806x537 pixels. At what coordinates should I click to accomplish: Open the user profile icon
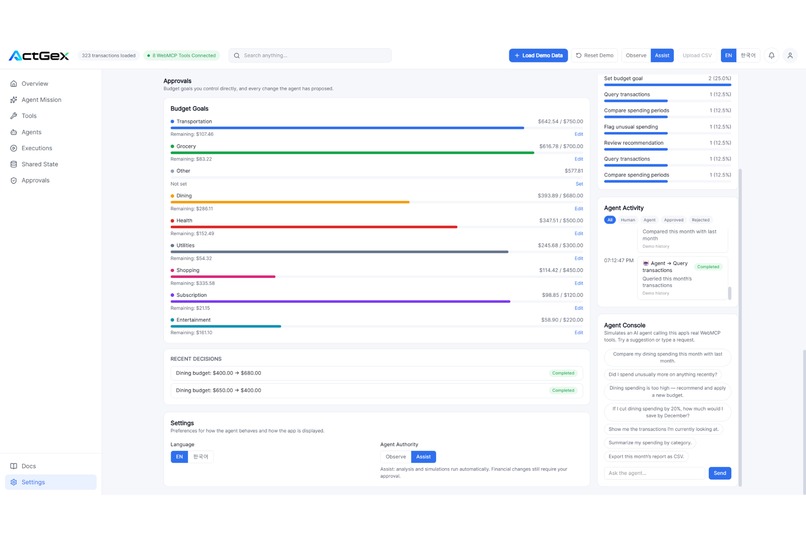click(790, 55)
